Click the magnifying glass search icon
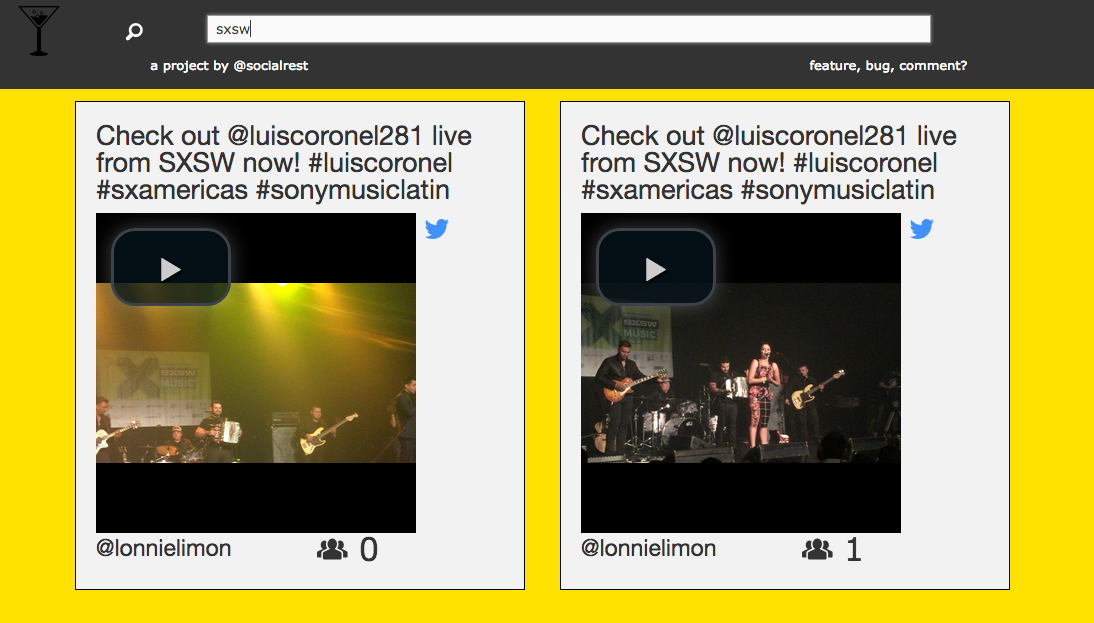1094x623 pixels. [x=134, y=31]
